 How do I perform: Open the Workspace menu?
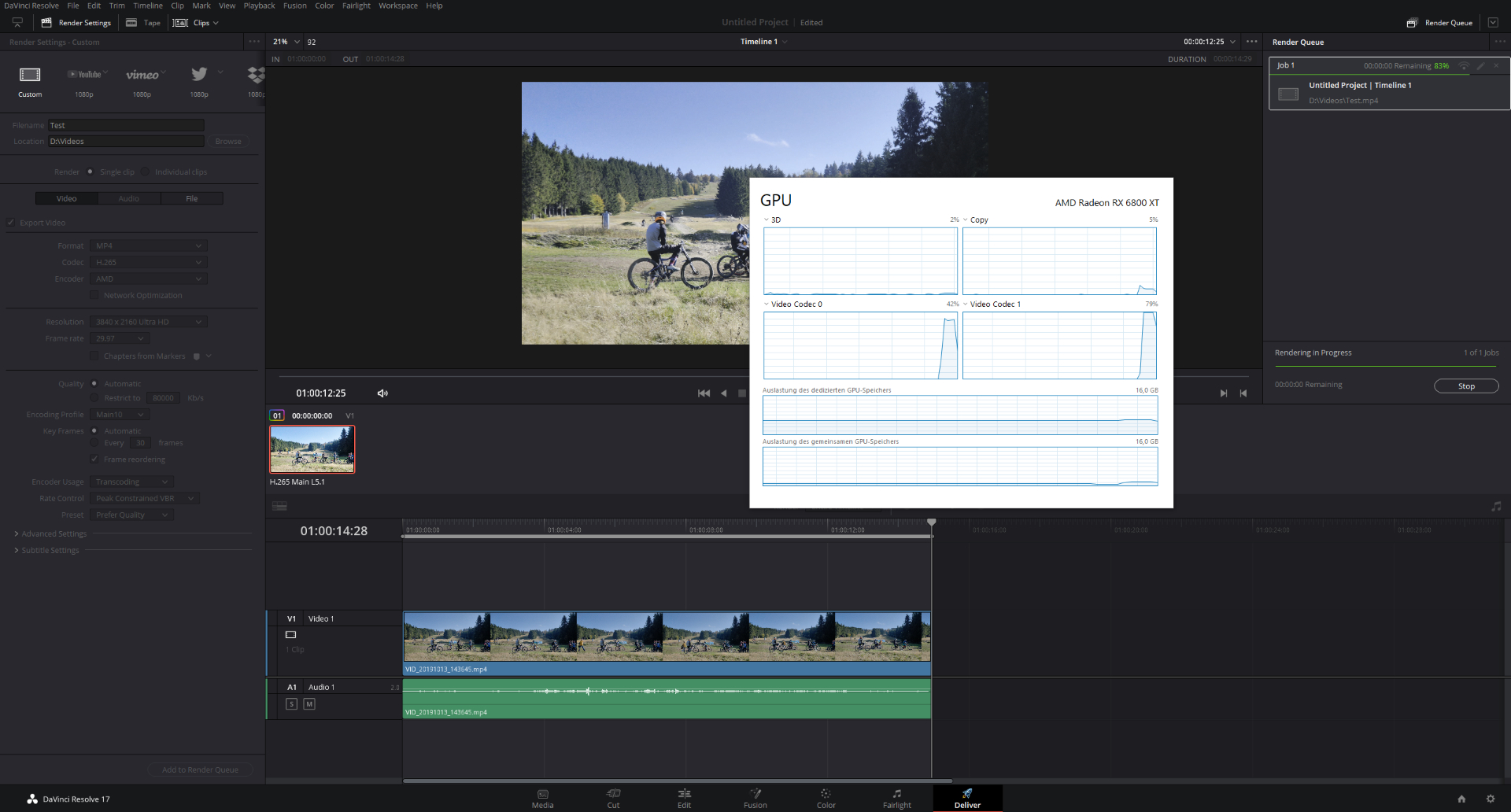click(x=398, y=6)
